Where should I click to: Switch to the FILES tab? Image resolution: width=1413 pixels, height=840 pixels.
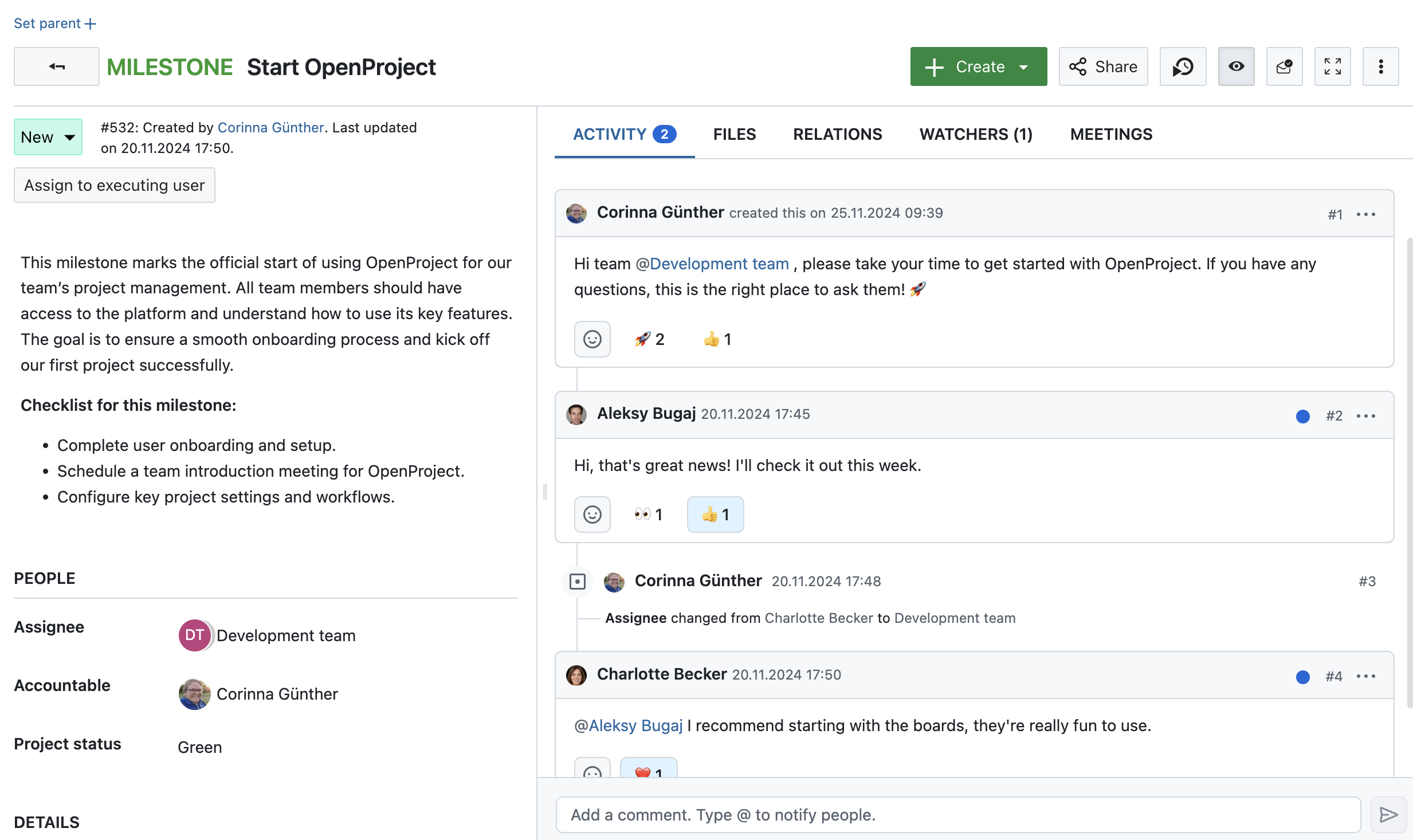[735, 132]
